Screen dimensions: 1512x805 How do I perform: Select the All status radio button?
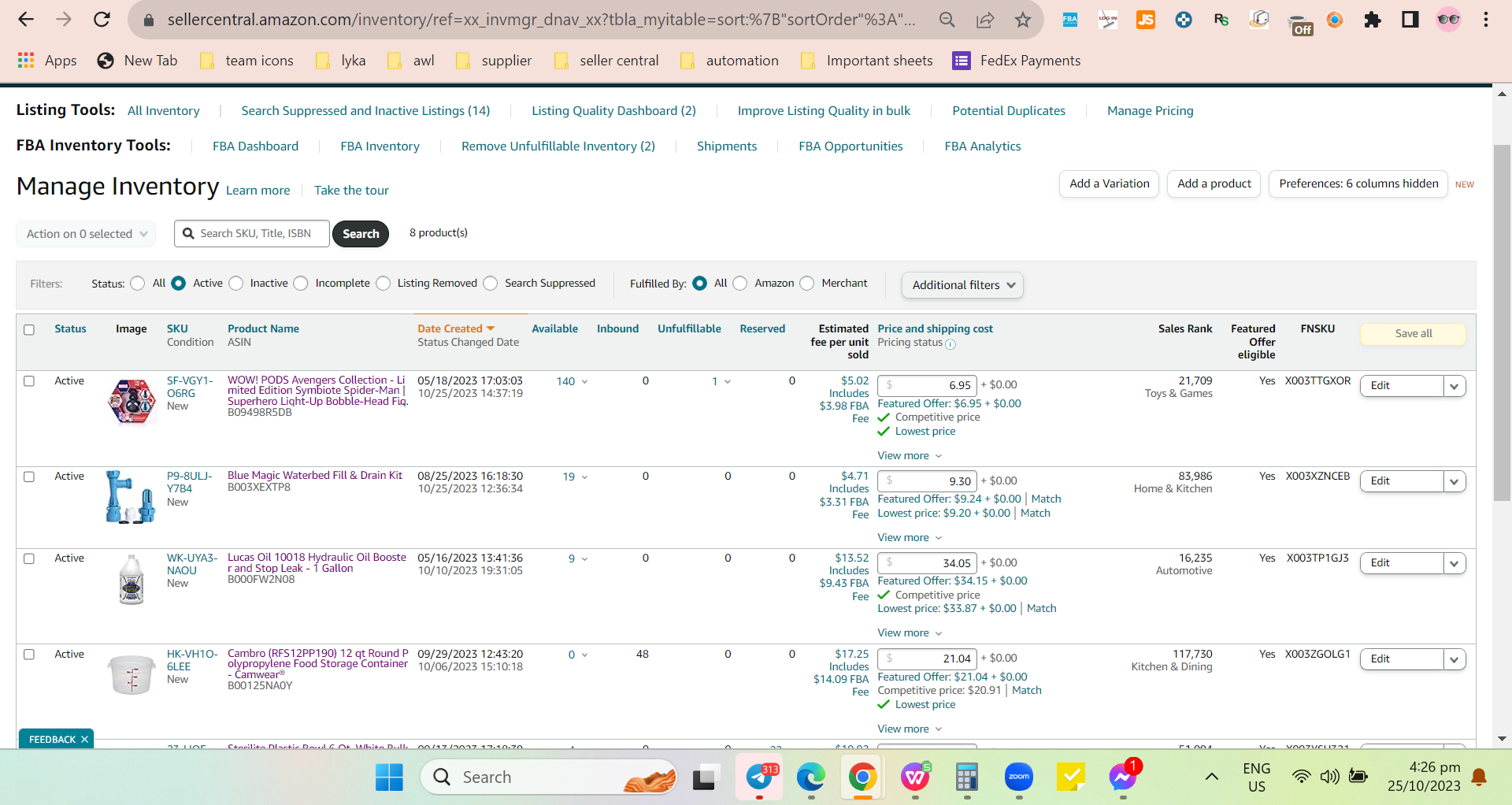pos(138,284)
